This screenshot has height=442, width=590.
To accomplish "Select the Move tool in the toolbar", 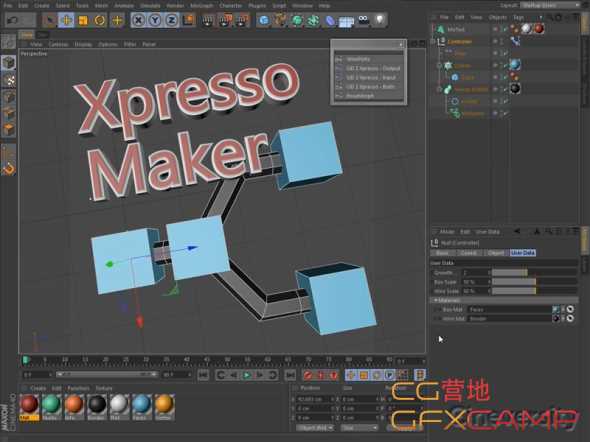I will (66, 20).
